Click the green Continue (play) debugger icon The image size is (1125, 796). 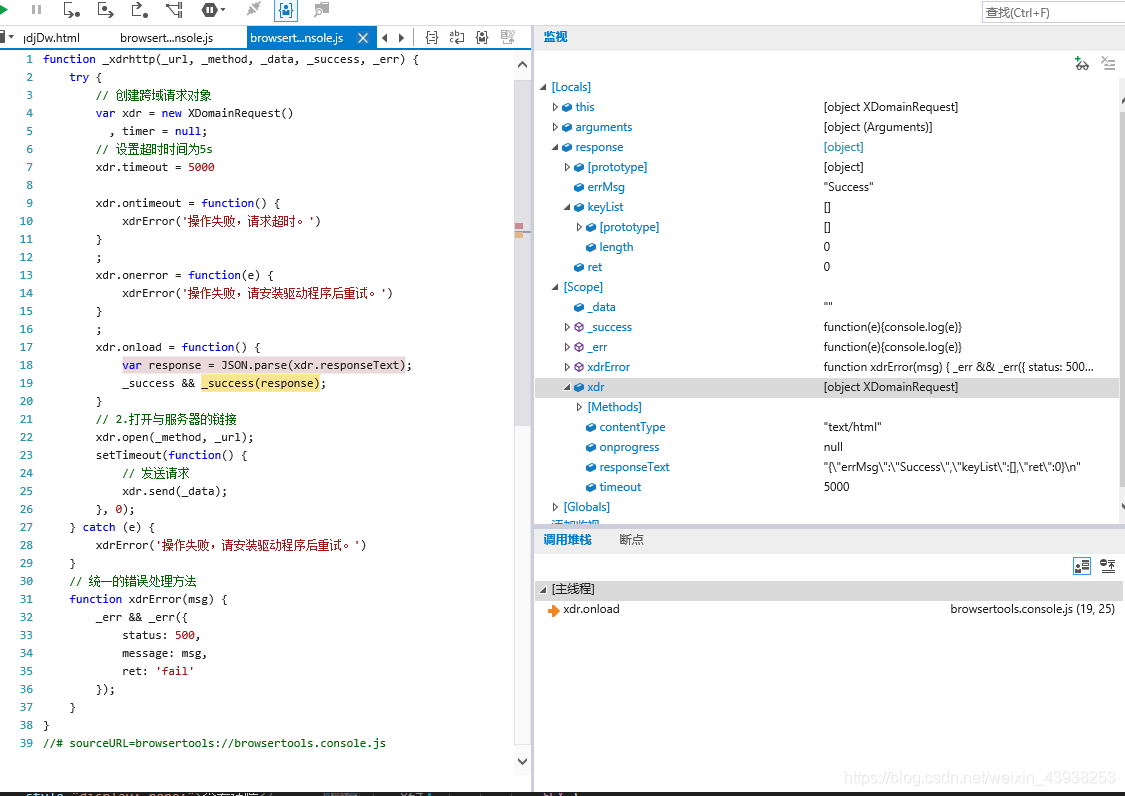4,10
